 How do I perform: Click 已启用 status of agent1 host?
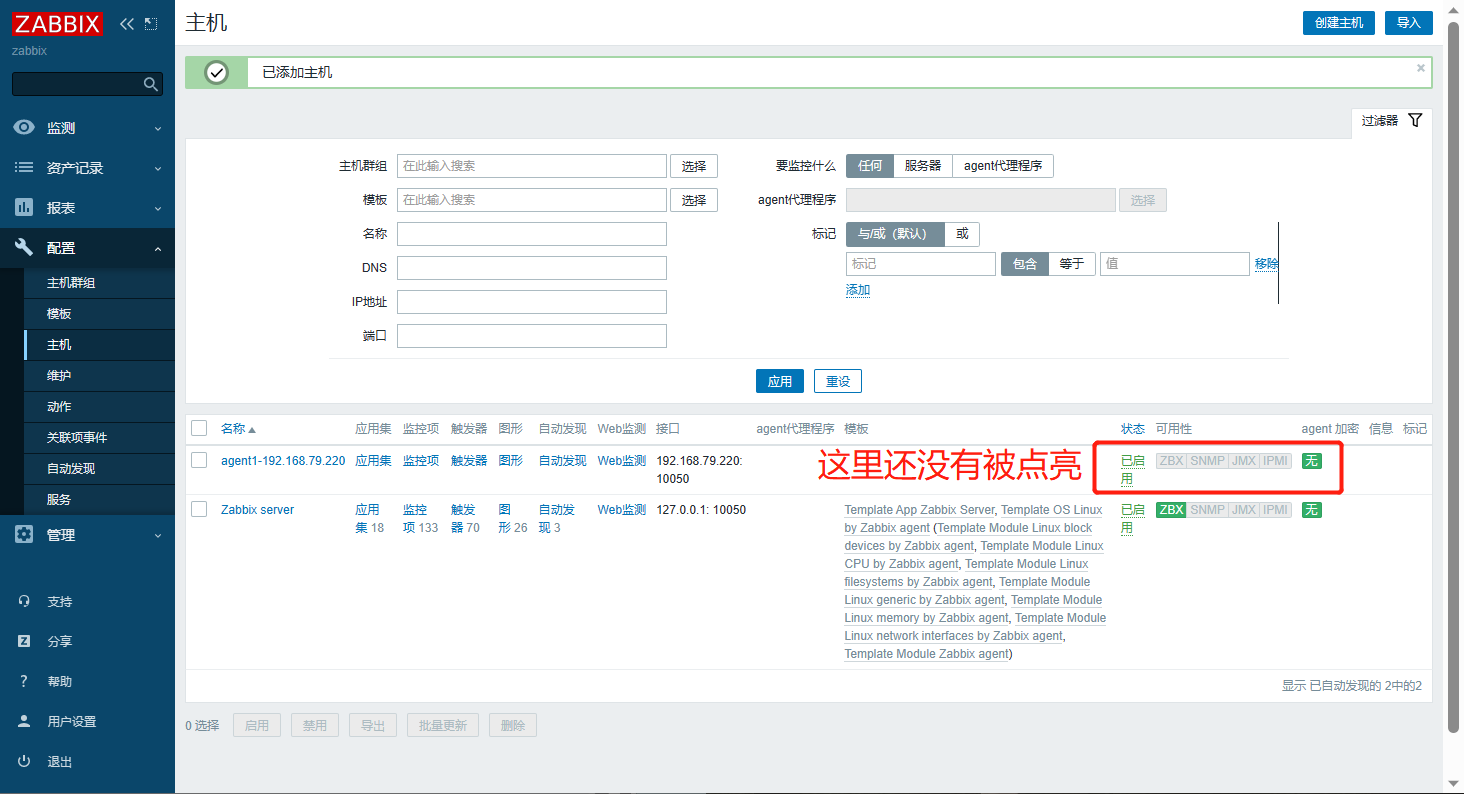[x=1133, y=470]
